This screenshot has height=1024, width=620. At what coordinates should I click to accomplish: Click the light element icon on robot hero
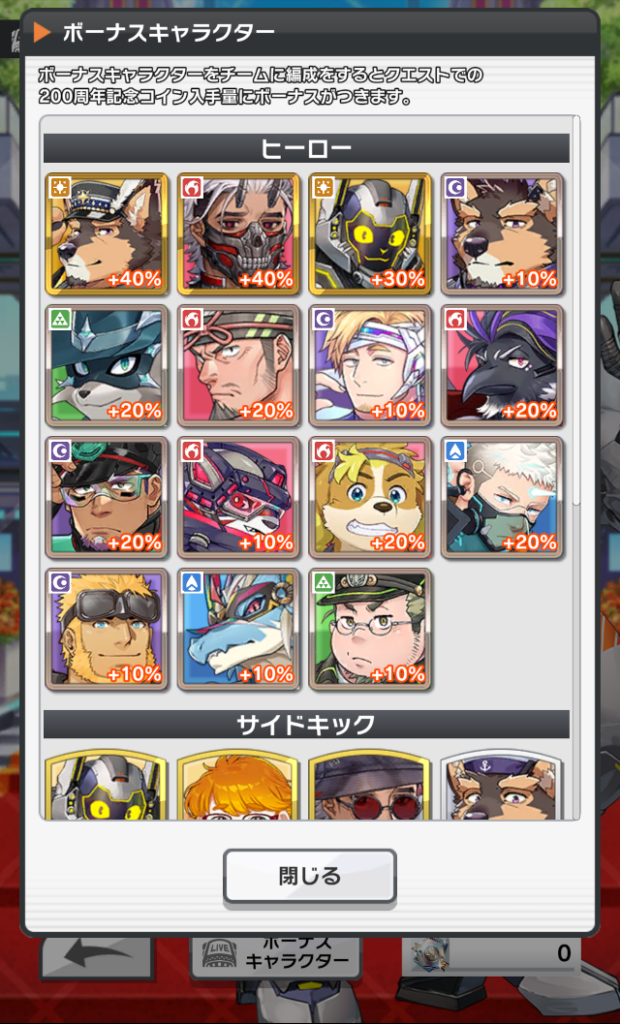point(324,187)
